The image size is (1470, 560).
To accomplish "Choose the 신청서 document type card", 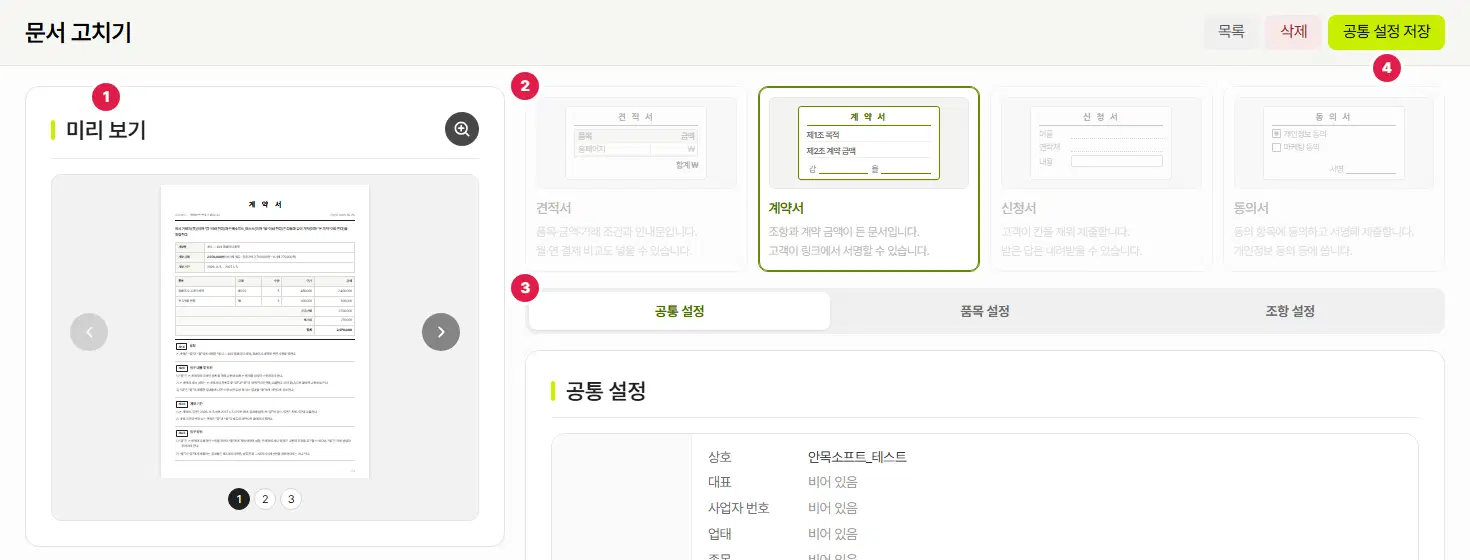I will click(1101, 179).
